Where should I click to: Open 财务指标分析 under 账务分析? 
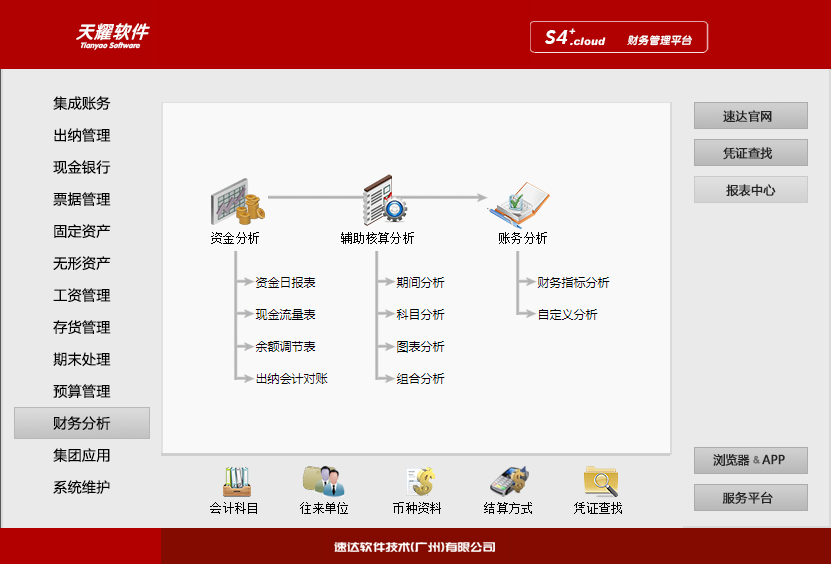[573, 283]
